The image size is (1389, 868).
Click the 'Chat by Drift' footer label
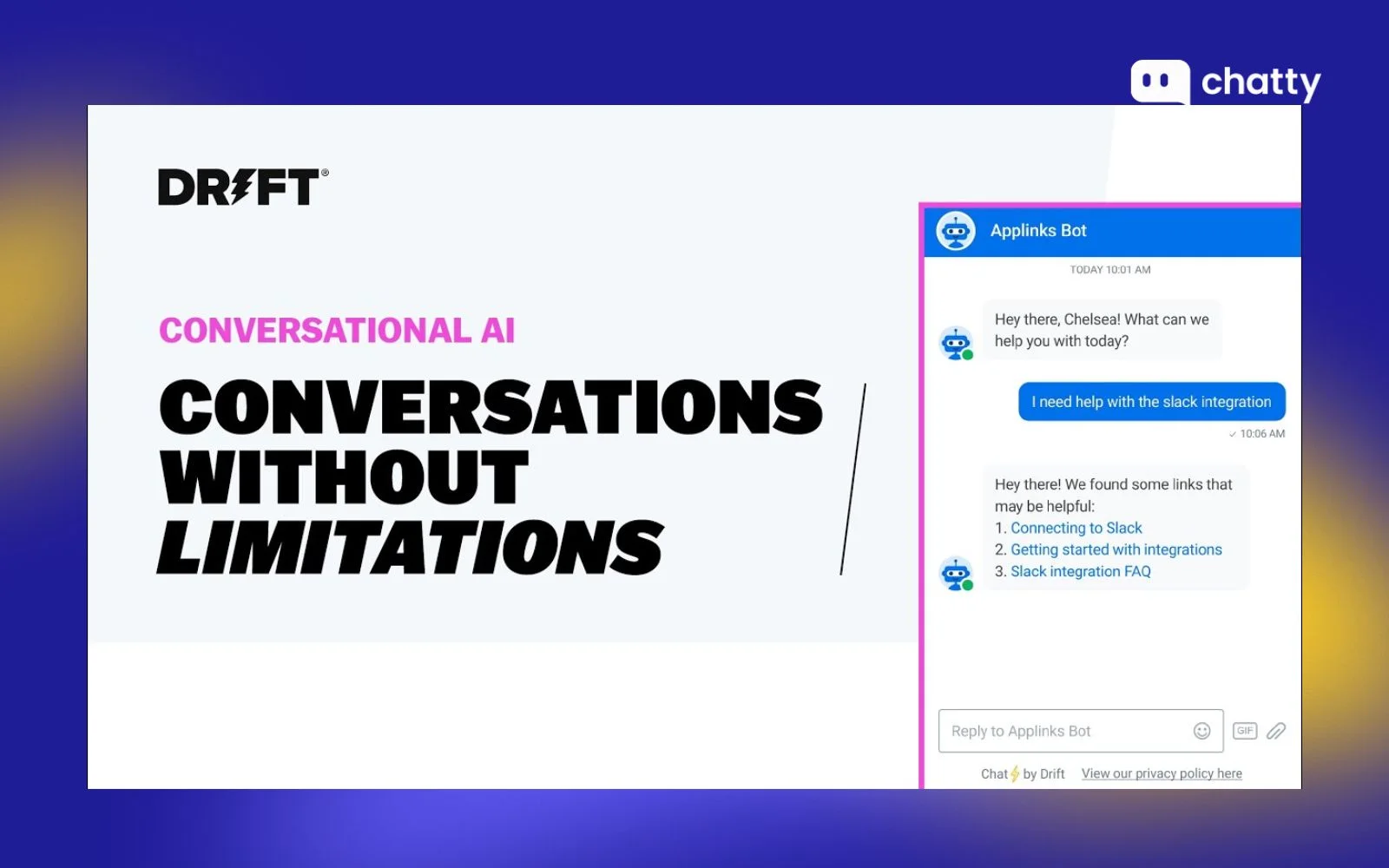(x=1023, y=773)
